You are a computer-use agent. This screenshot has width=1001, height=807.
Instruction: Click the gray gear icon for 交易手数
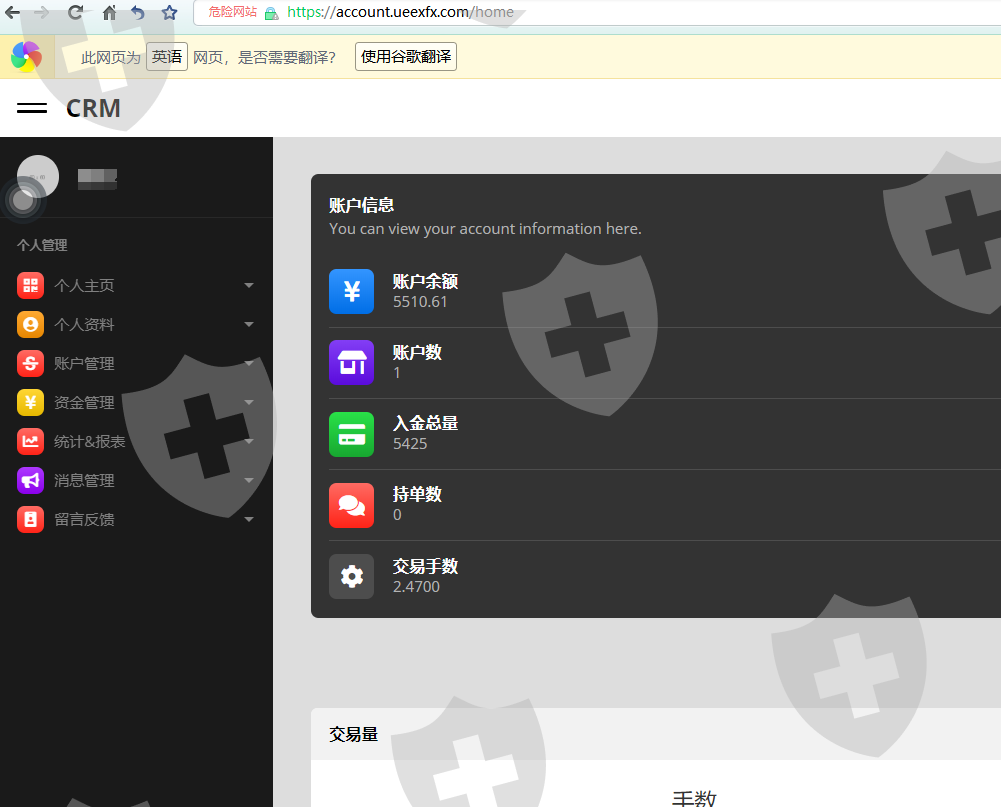(x=351, y=576)
